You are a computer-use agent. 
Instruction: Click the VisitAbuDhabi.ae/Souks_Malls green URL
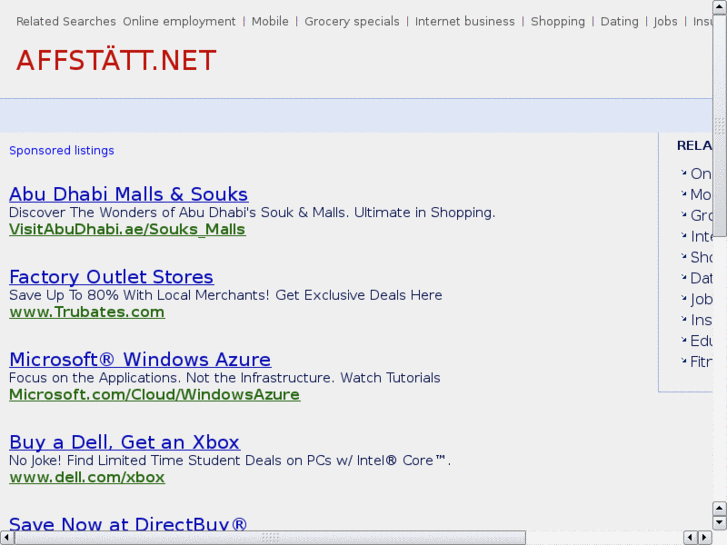pyautogui.click(x=127, y=229)
